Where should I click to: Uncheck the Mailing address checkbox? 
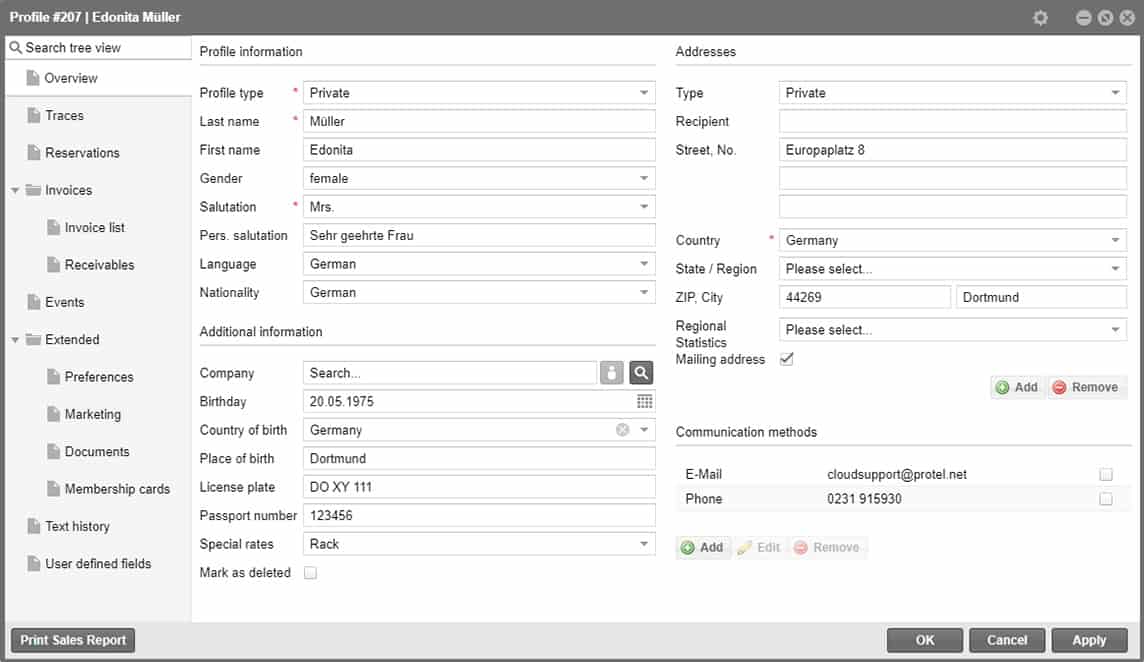coord(786,359)
